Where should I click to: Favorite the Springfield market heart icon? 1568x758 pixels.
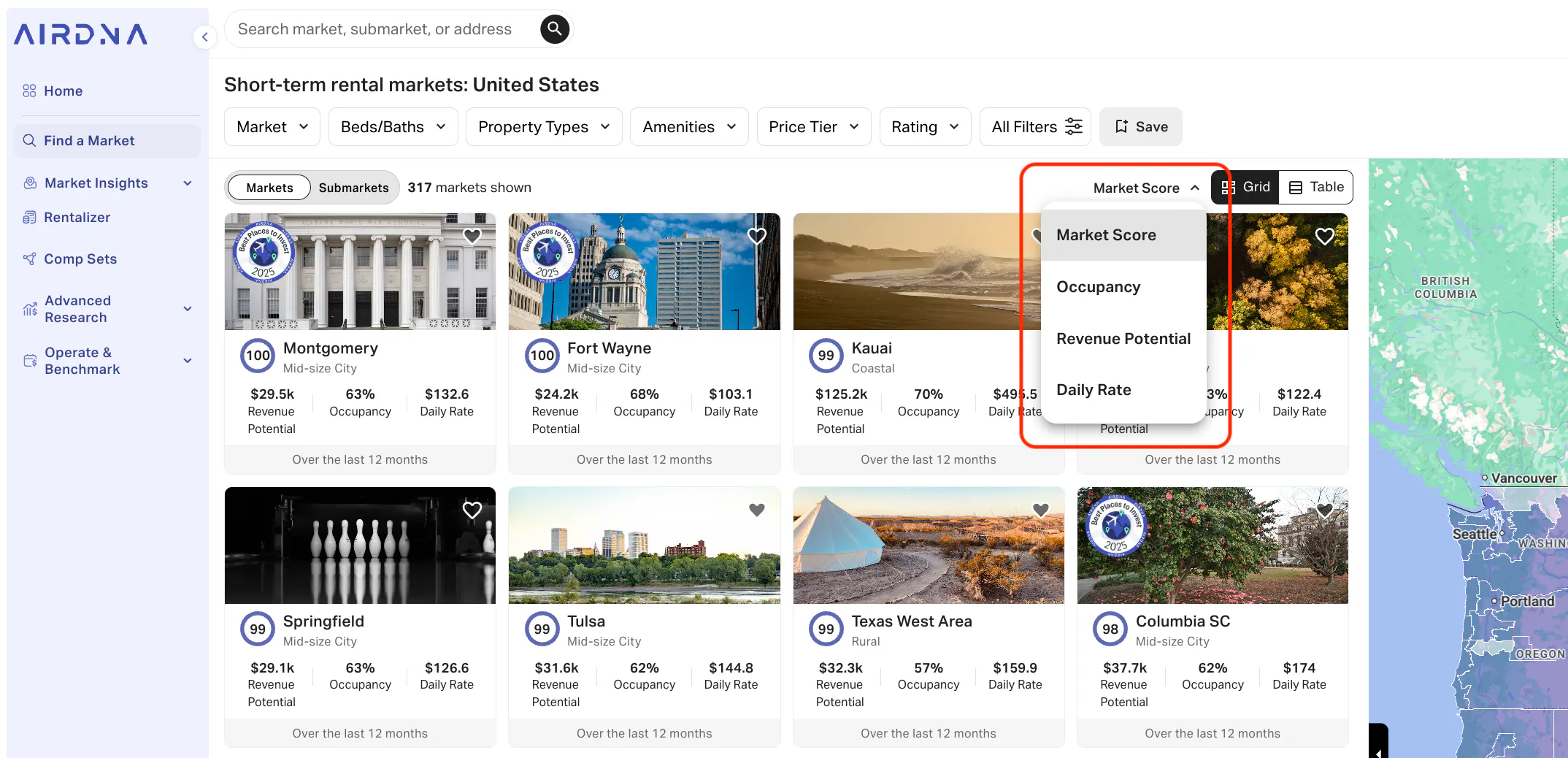pyautogui.click(x=472, y=510)
